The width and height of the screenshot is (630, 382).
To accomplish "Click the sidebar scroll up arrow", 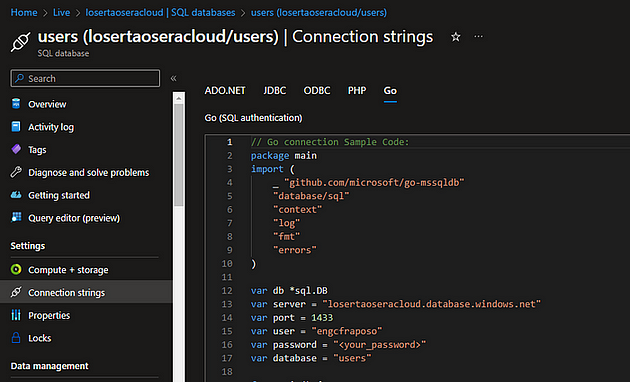I will click(179, 98).
